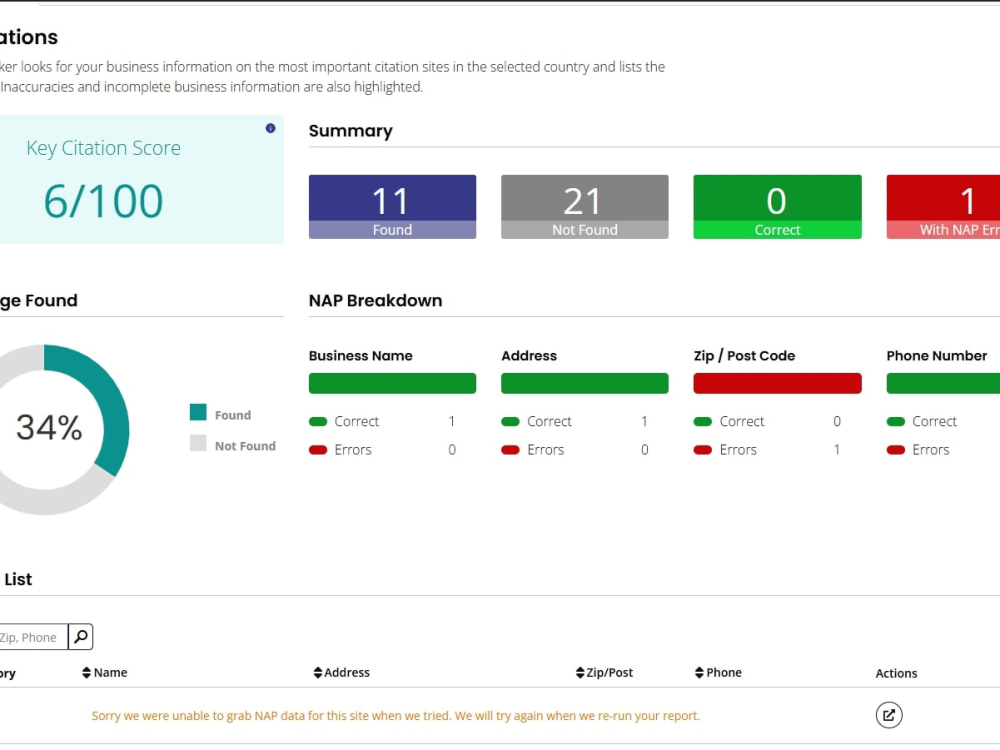Click the search magnifier button
Screen dimensions: 1000x750
click(80, 636)
